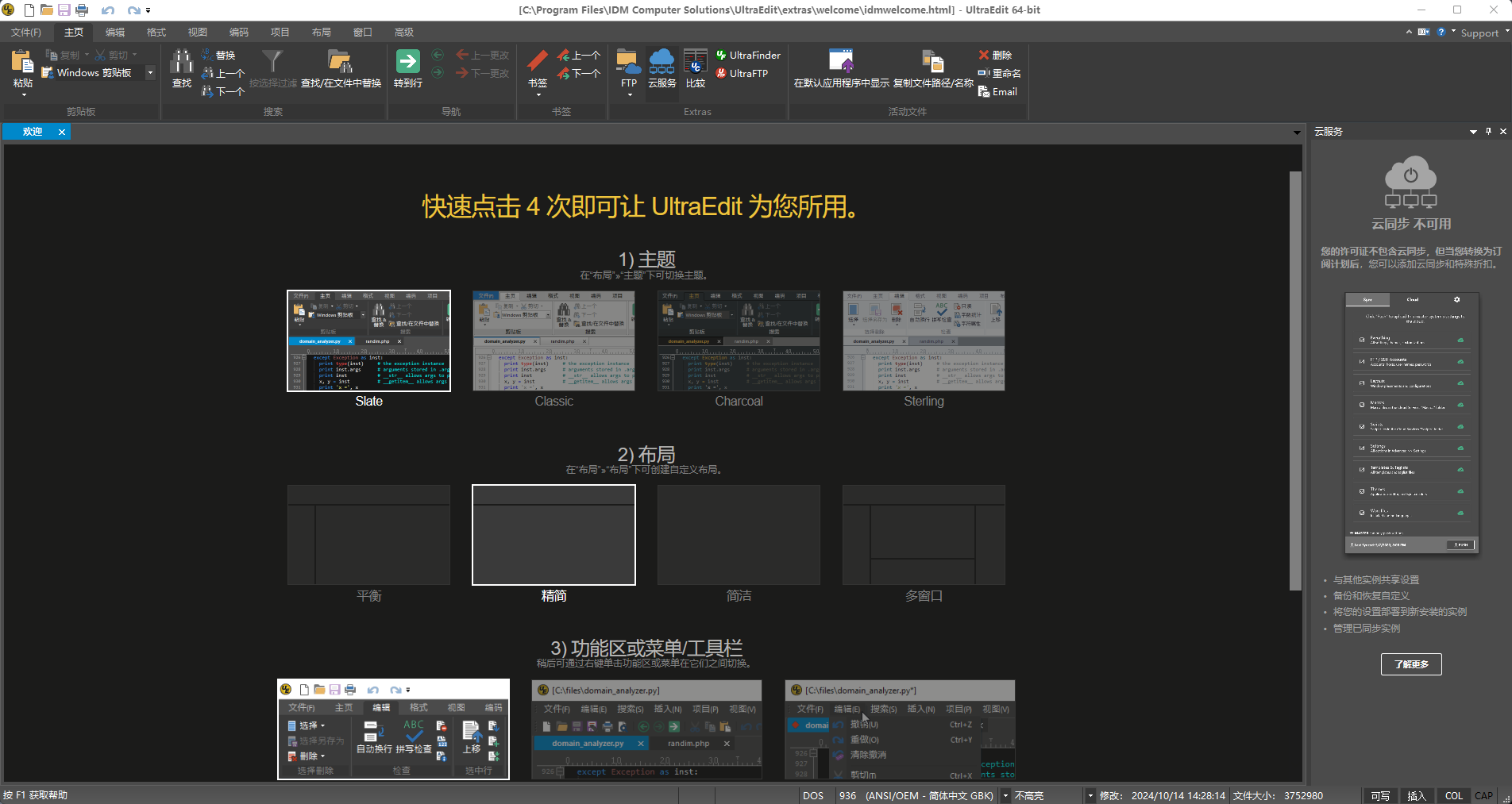This screenshot has height=804, width=1512.
Task: Open the 文件(F) menu
Action: click(x=26, y=33)
